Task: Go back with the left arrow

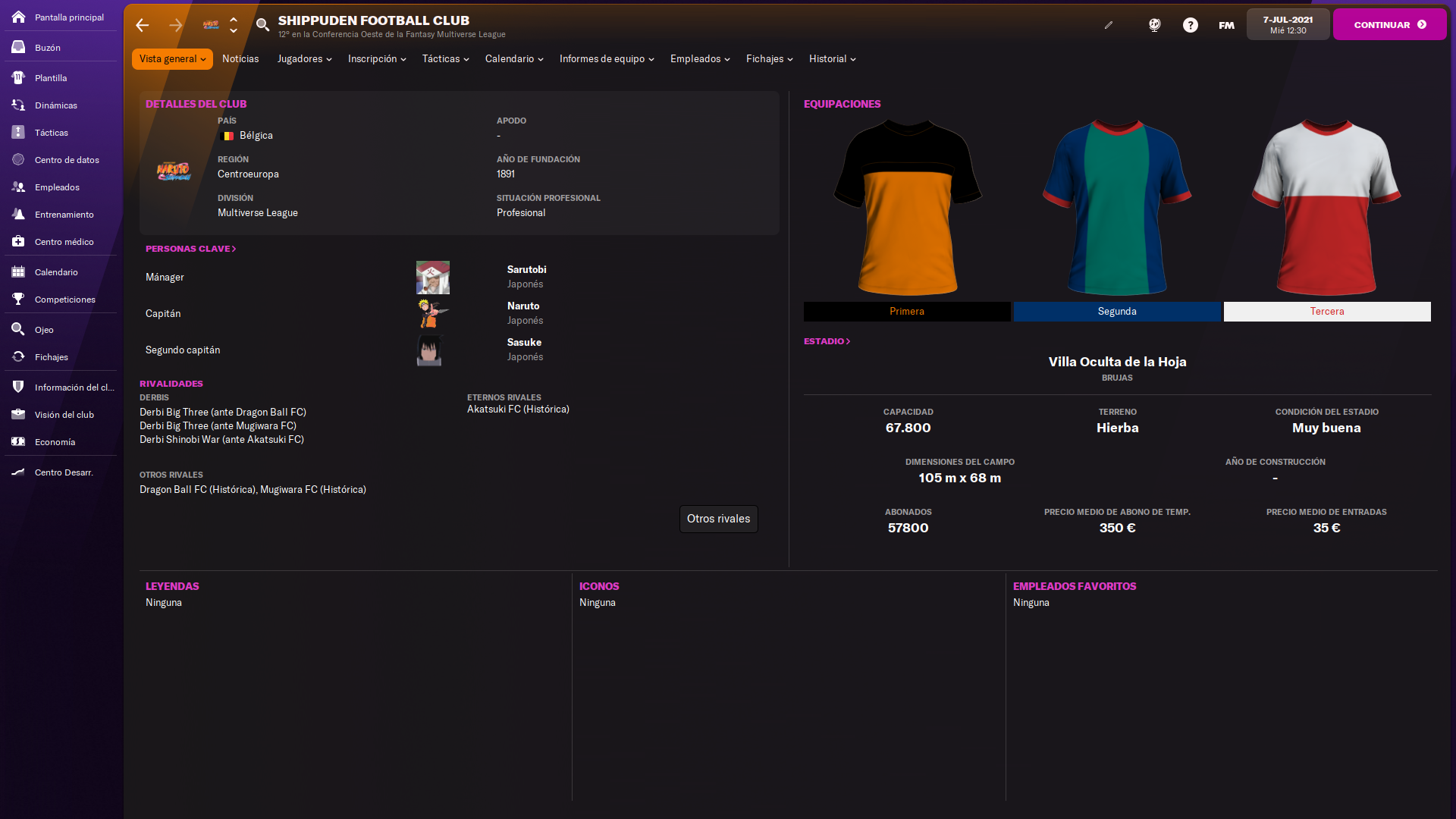Action: [x=142, y=25]
